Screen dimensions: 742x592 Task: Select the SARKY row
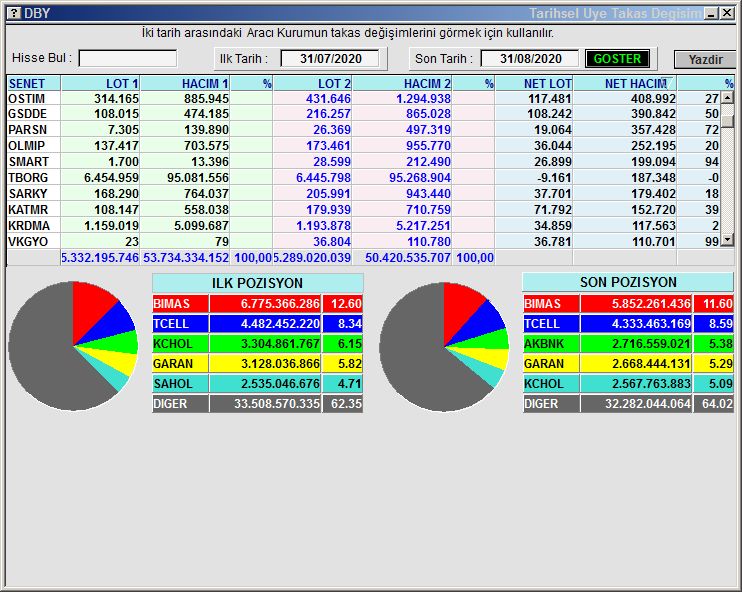(364, 194)
